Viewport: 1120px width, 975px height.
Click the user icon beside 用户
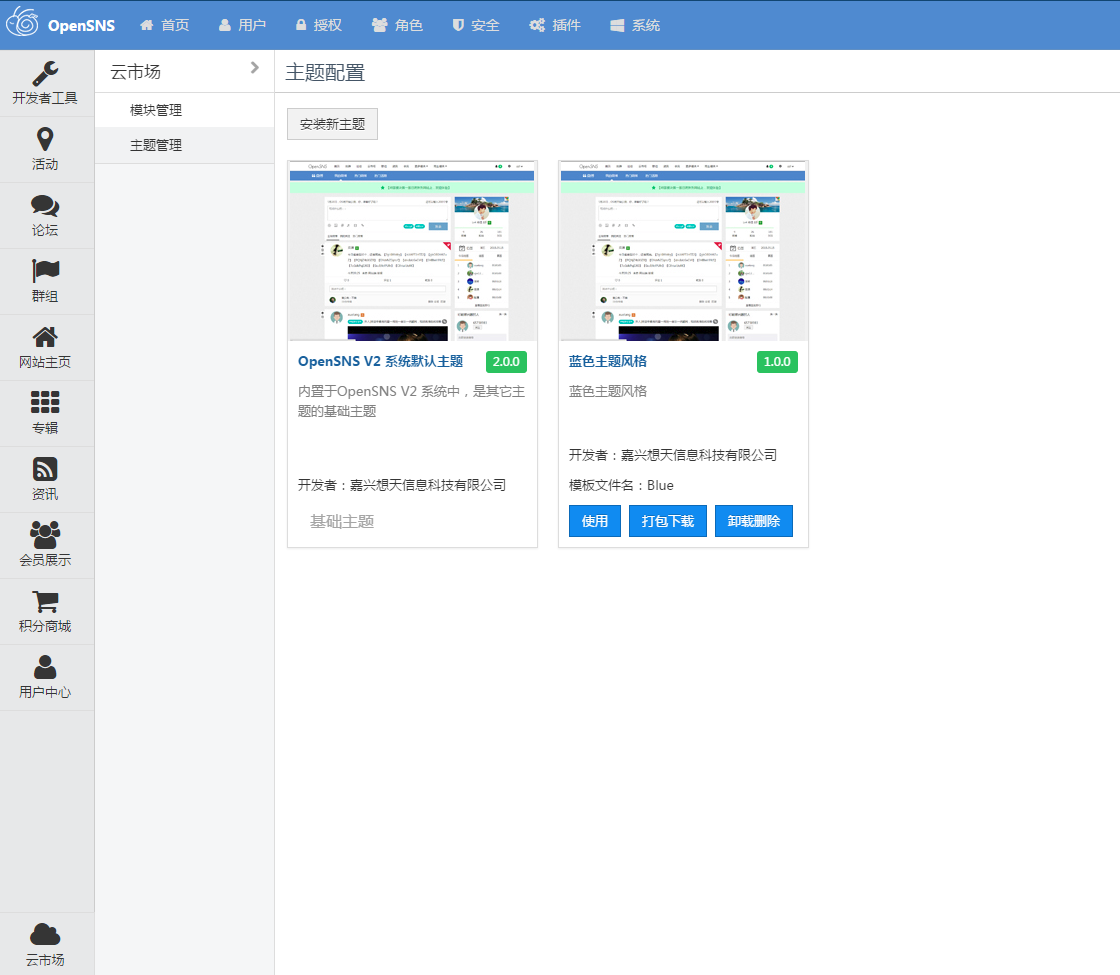[x=225, y=25]
